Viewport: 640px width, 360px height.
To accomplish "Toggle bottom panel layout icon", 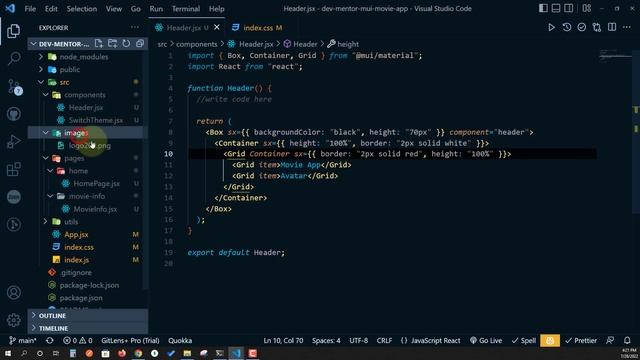I will 556,8.
